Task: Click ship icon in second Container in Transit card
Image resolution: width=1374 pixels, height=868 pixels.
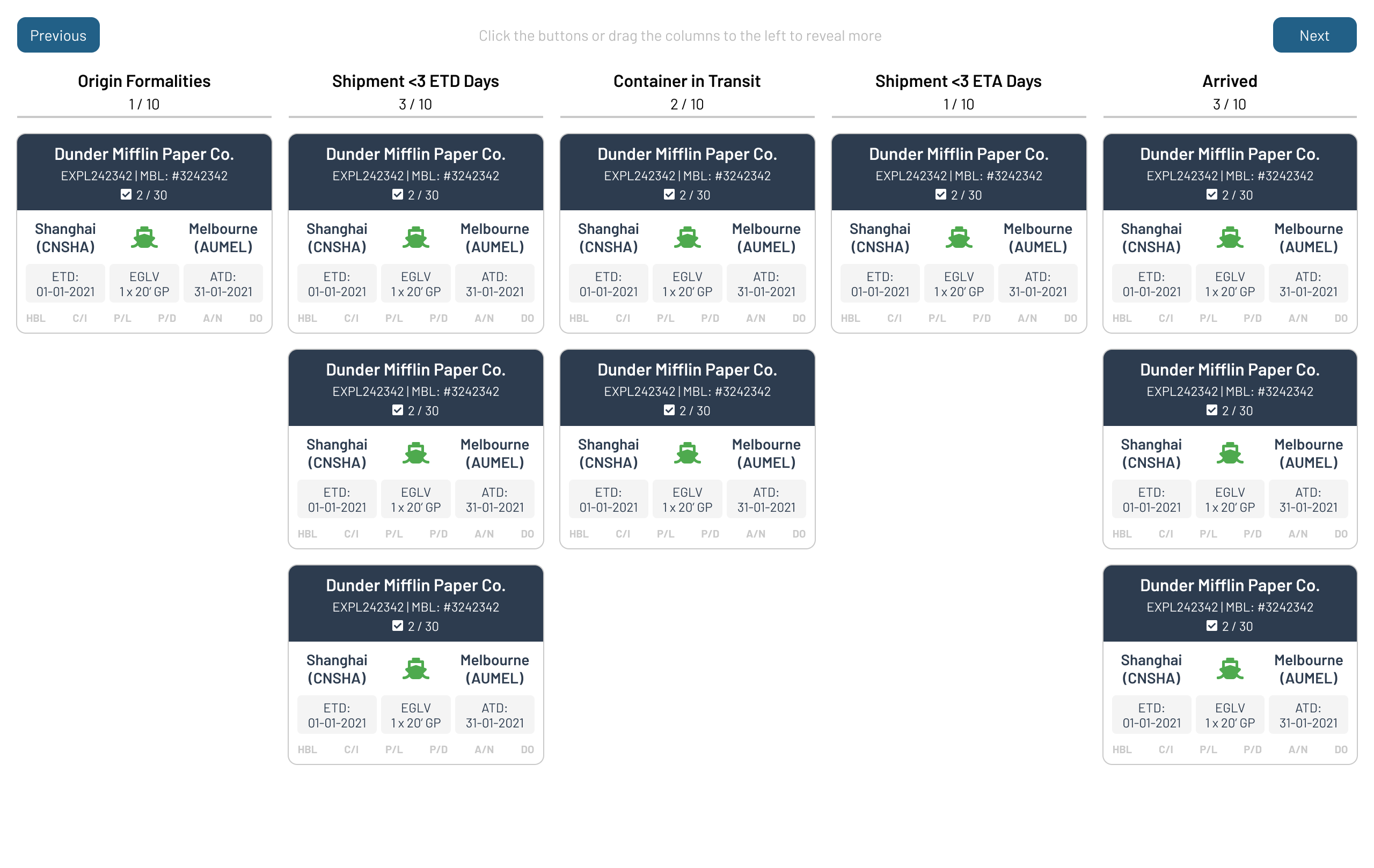Action: click(688, 453)
